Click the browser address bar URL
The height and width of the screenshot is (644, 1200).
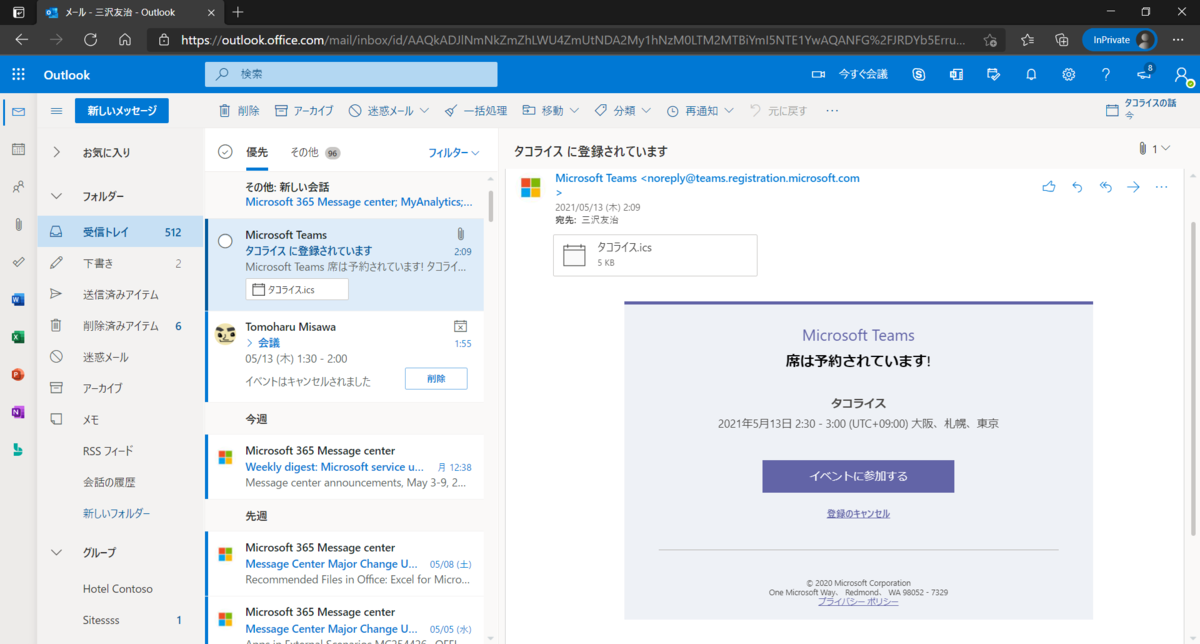(x=575, y=40)
